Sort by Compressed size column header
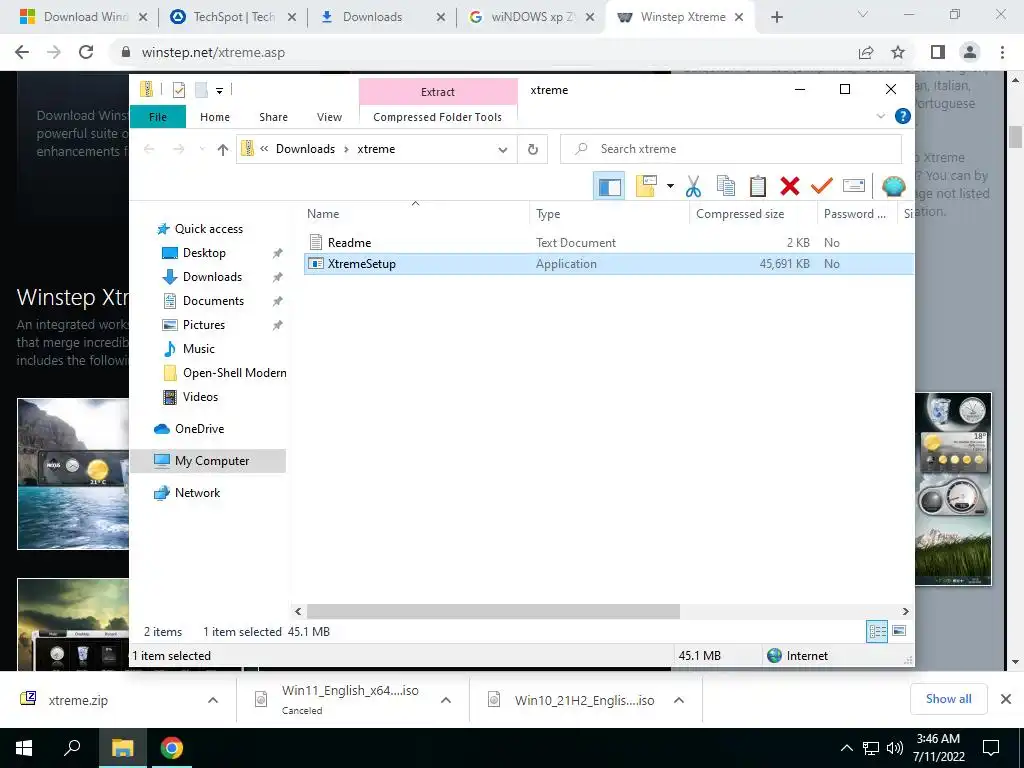1024x768 pixels. coord(753,214)
